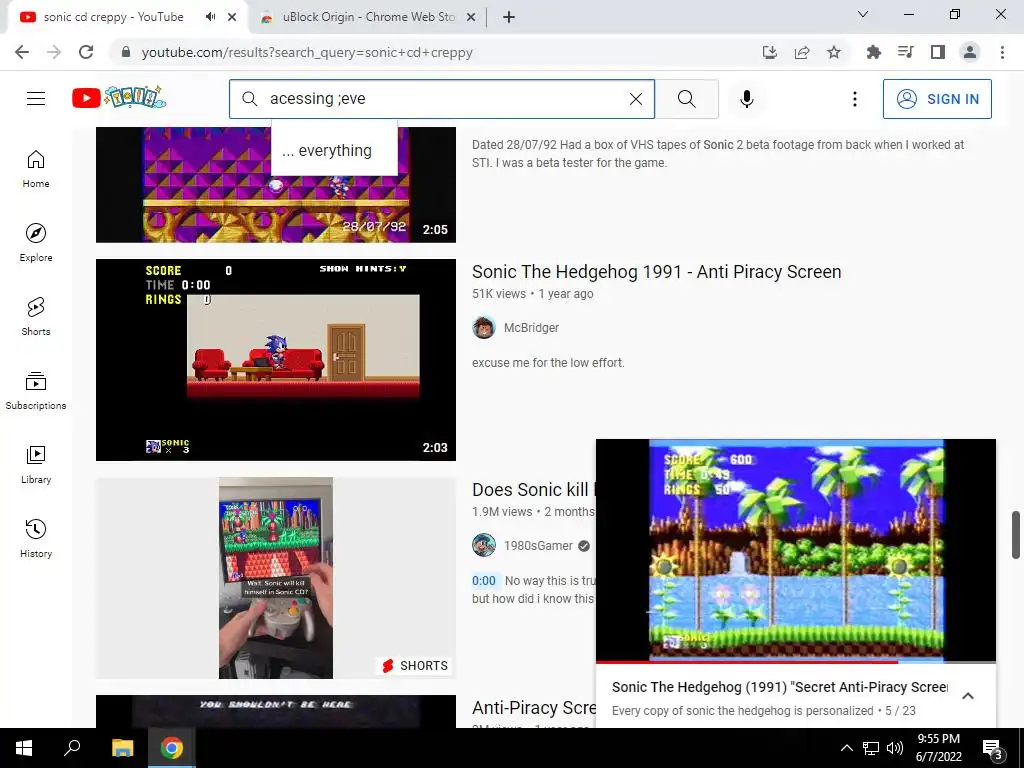
Task: Reload the current page
Action: (x=86, y=52)
